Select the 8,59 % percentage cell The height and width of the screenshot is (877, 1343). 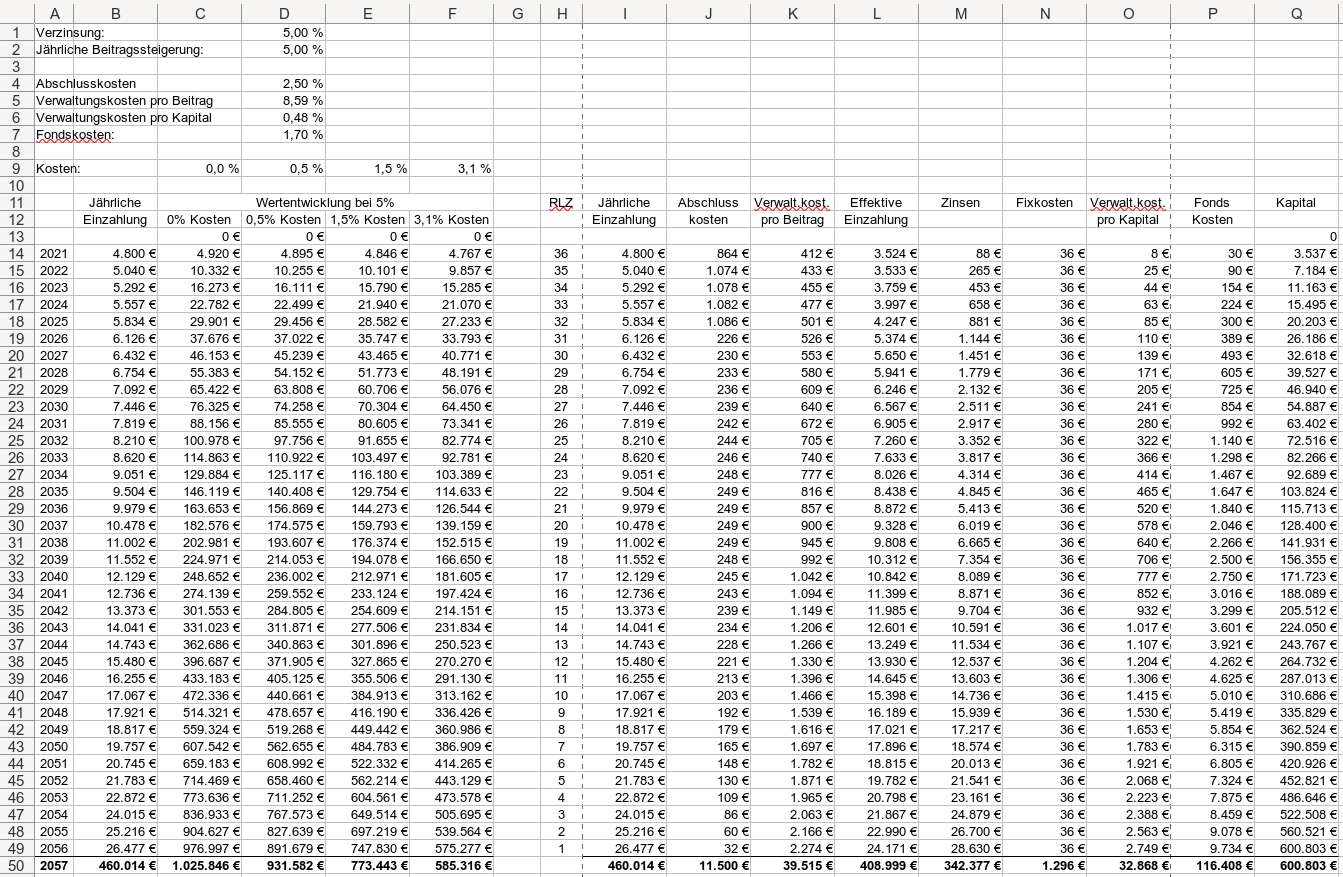(283, 100)
